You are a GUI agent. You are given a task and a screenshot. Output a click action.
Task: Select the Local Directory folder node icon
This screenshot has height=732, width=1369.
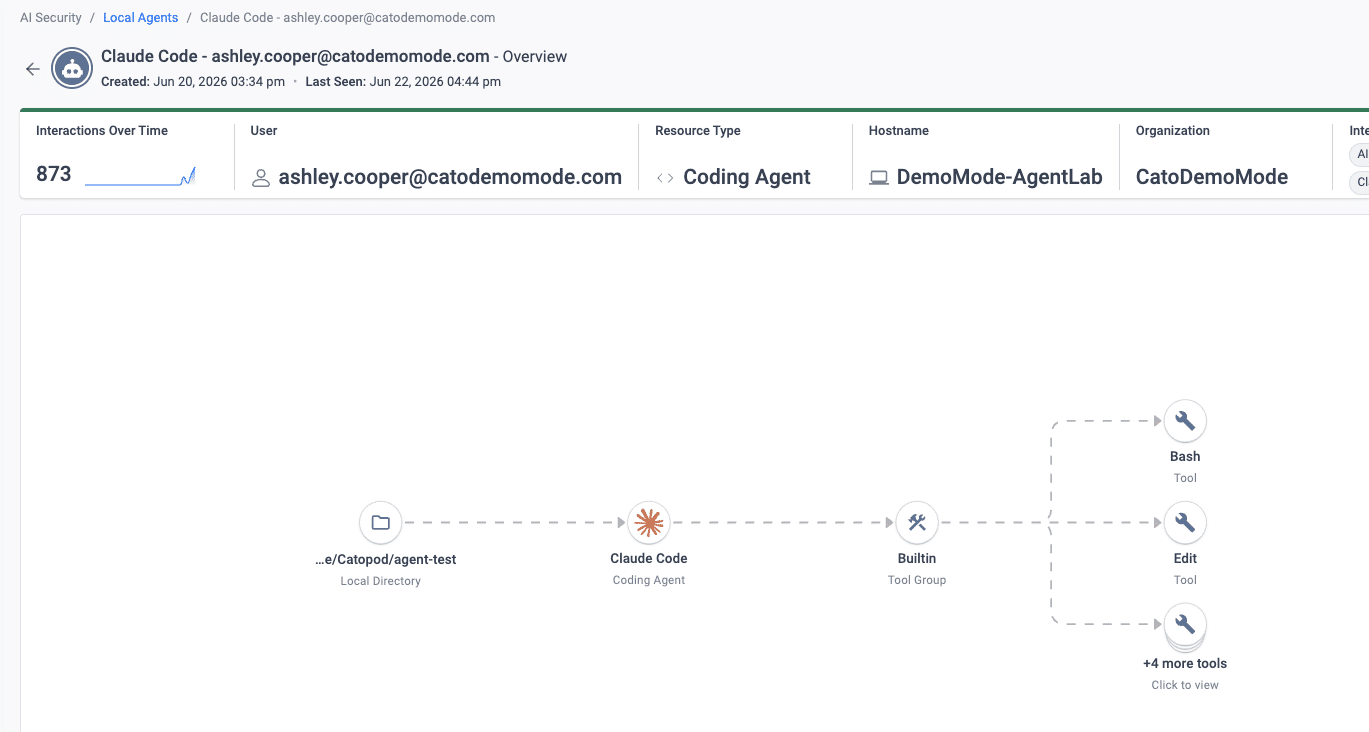(380, 522)
